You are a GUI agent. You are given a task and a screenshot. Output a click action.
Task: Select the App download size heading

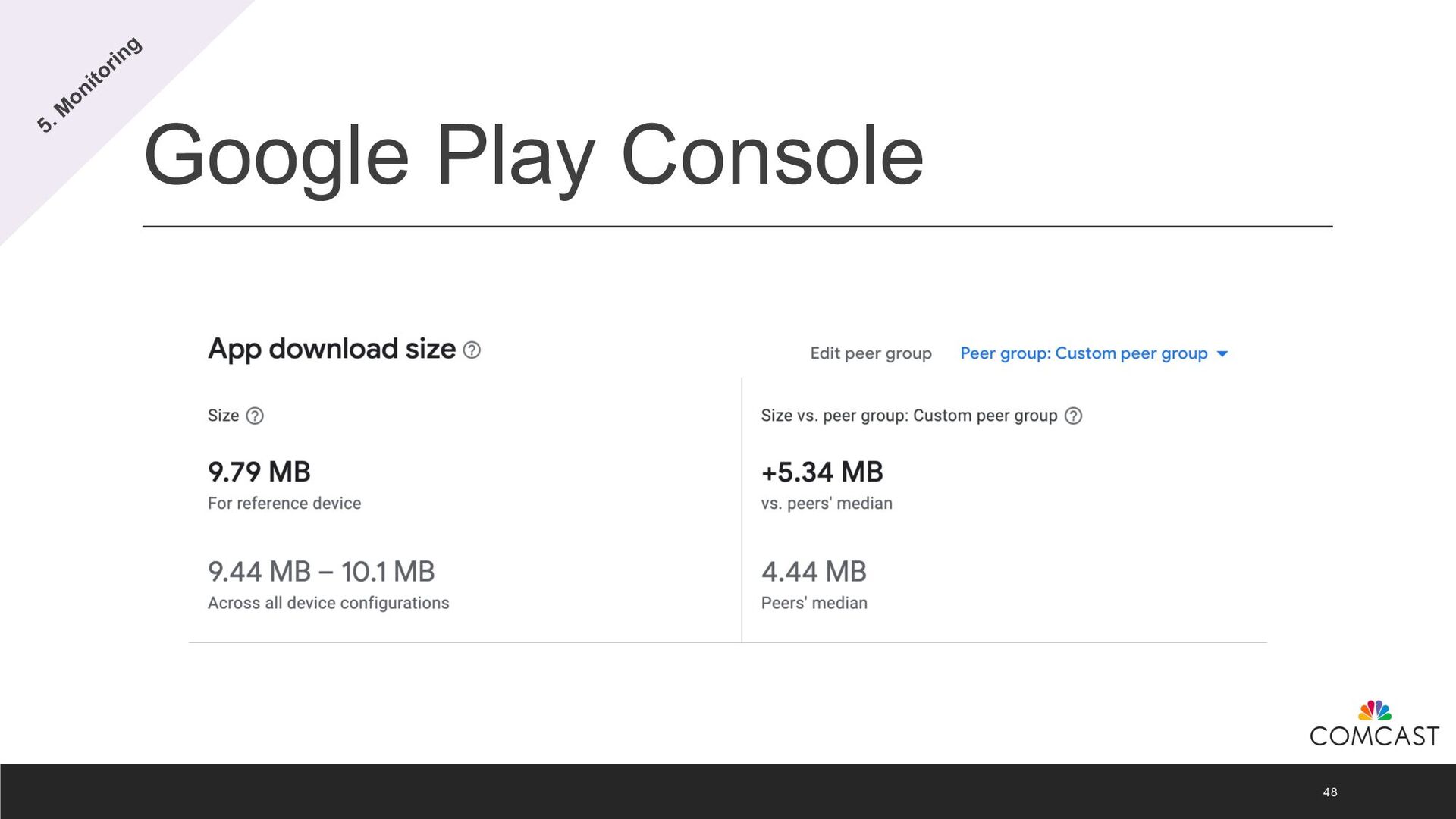pos(331,349)
